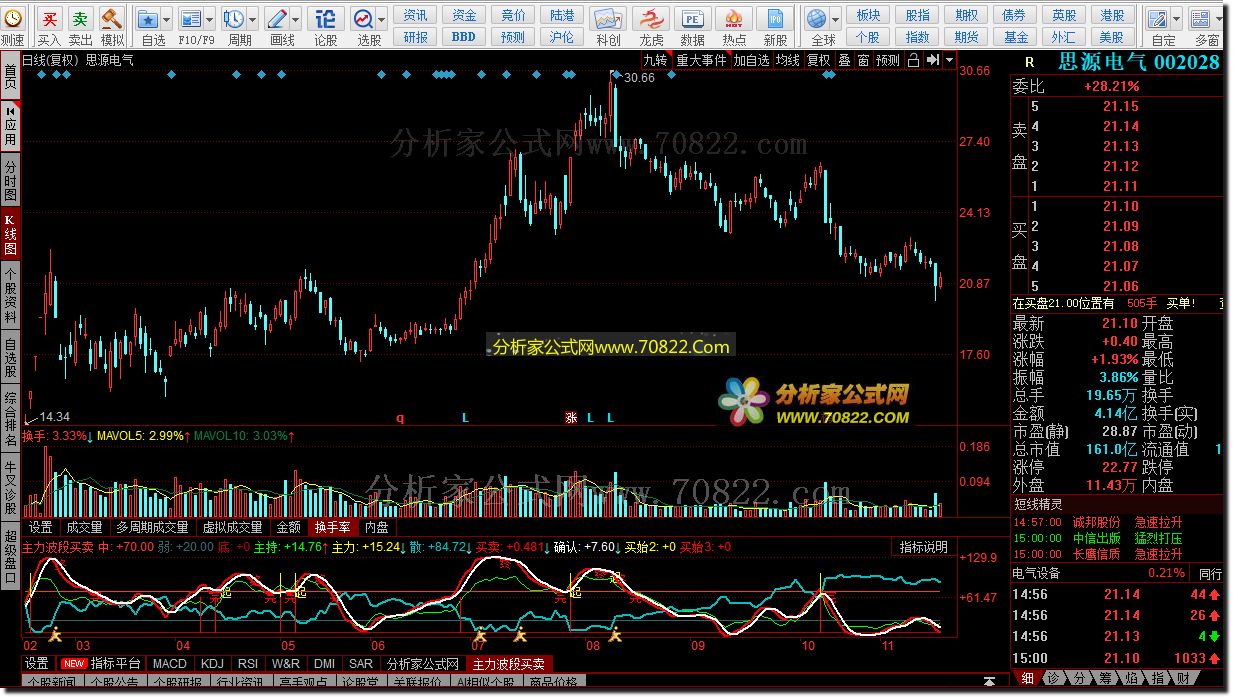
Task: Select the 内盘 tab under volume panel
Action: [376, 527]
